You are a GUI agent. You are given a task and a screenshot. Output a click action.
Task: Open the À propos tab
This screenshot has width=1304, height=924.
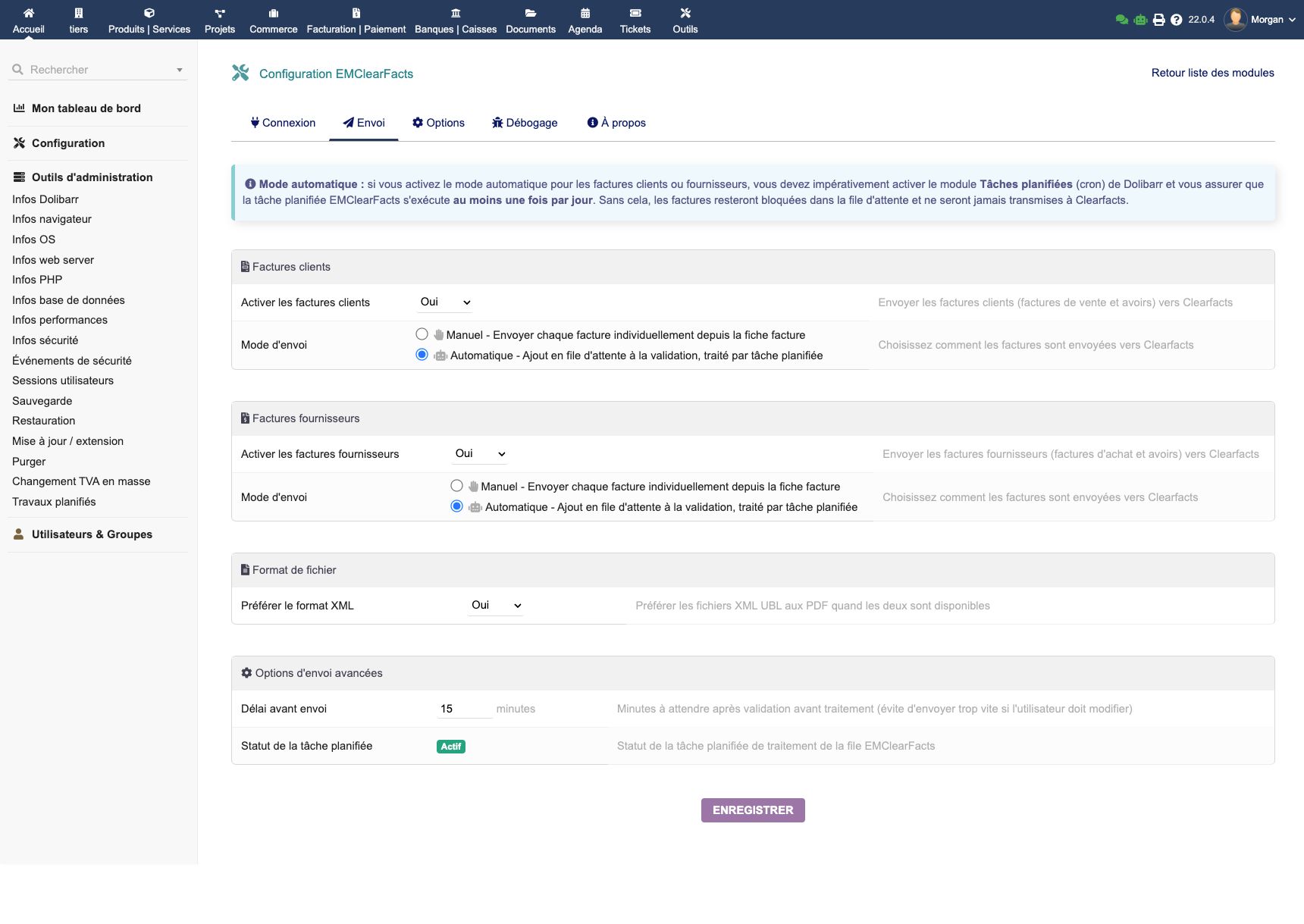click(616, 123)
